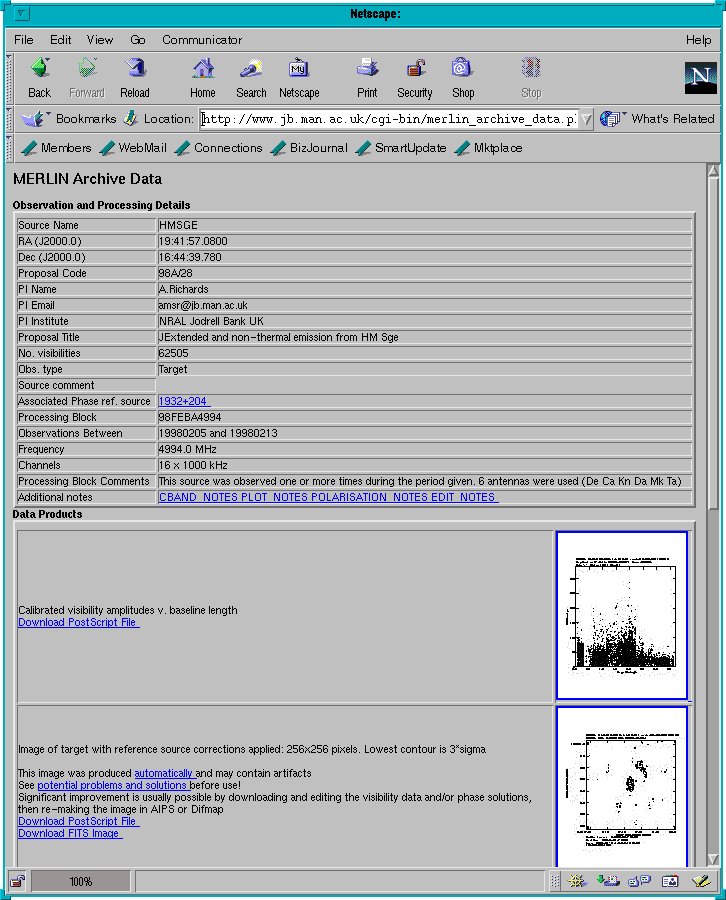Open What's Related panel
This screenshot has width=726, height=900.
(658, 119)
